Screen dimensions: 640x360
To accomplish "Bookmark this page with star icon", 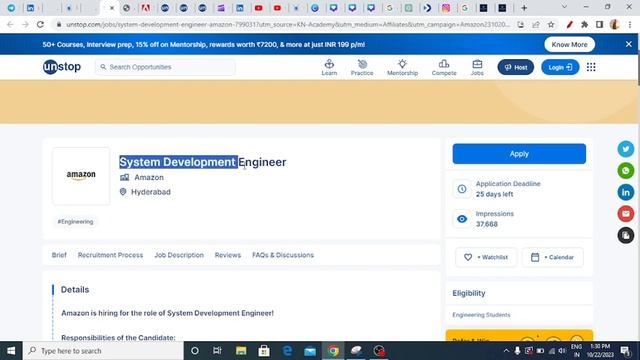I will [551, 24].
